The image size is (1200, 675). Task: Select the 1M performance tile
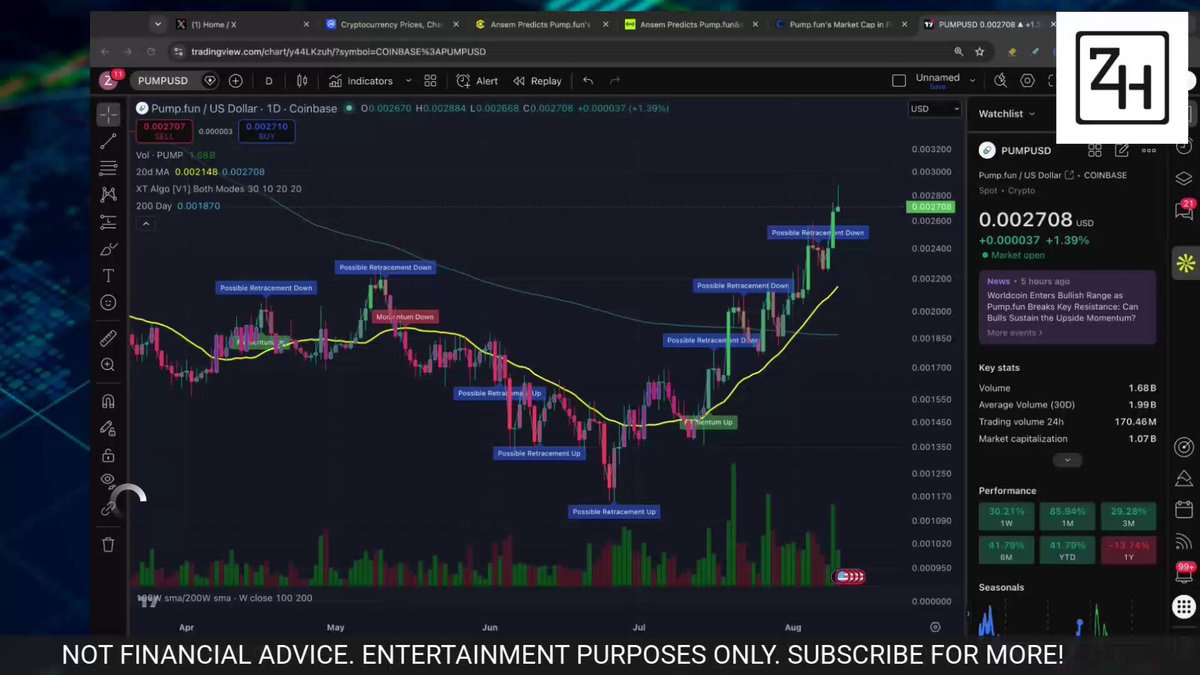point(1067,517)
